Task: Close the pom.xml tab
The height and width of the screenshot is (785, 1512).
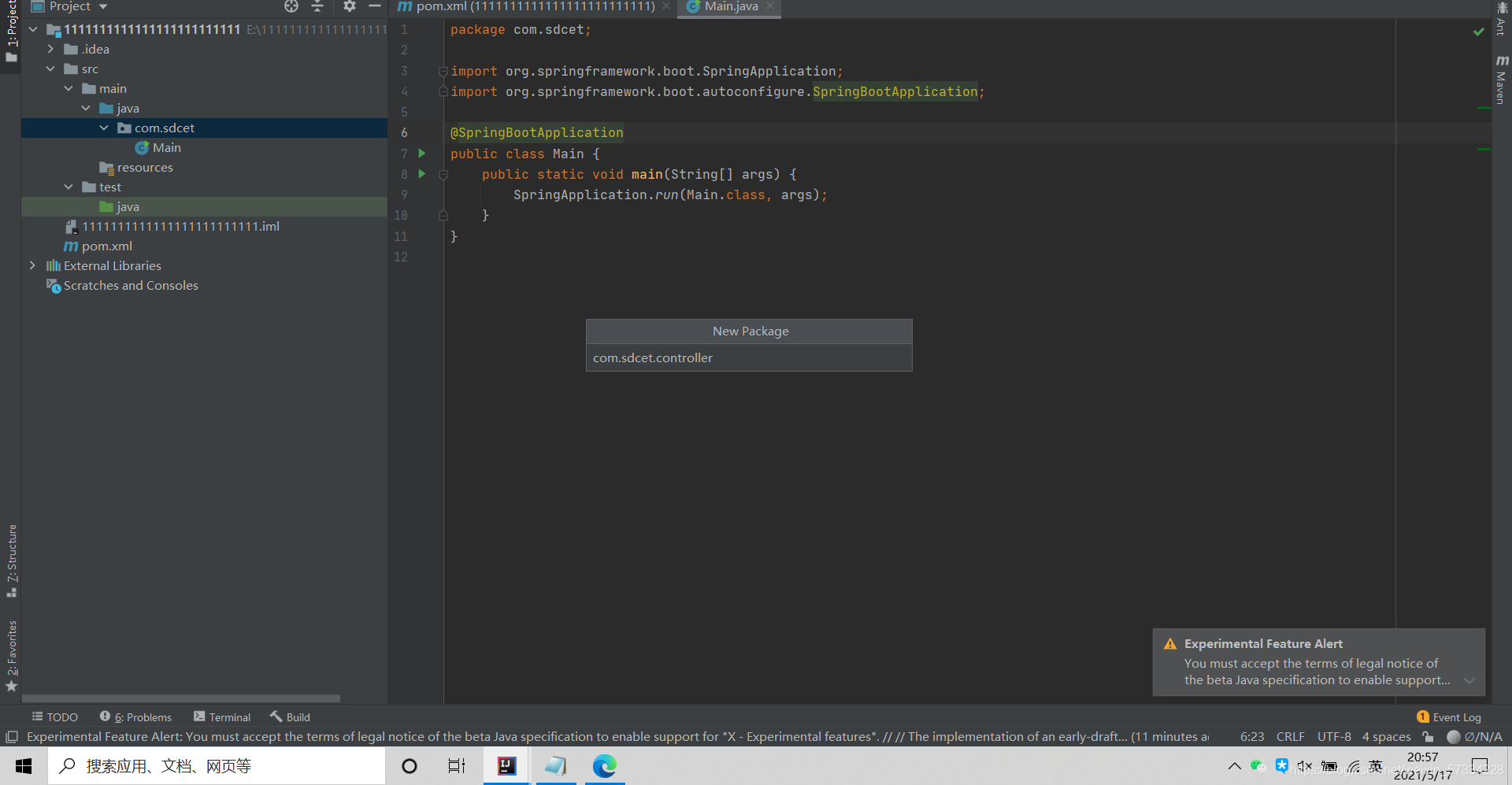Action: coord(666,6)
